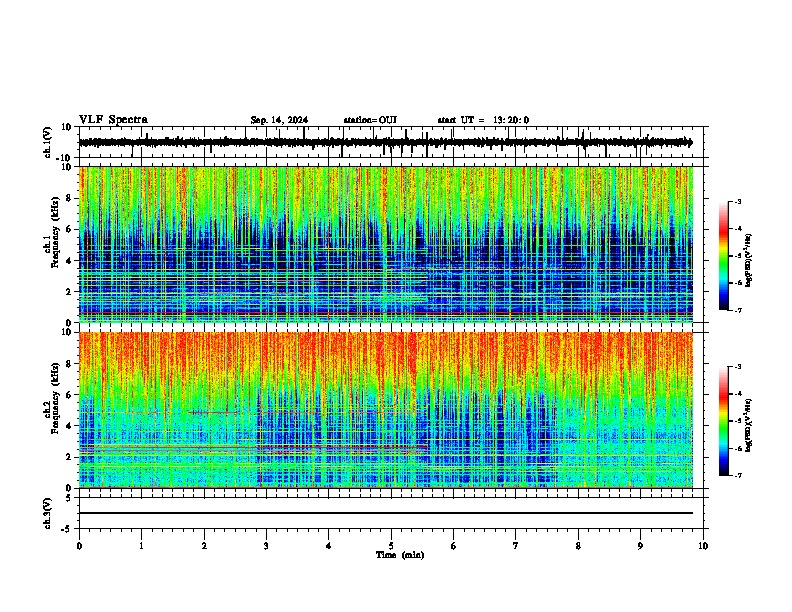This screenshot has height=612, width=792.
Task: Click tick label '5' on Time axis
Action: [x=391, y=546]
